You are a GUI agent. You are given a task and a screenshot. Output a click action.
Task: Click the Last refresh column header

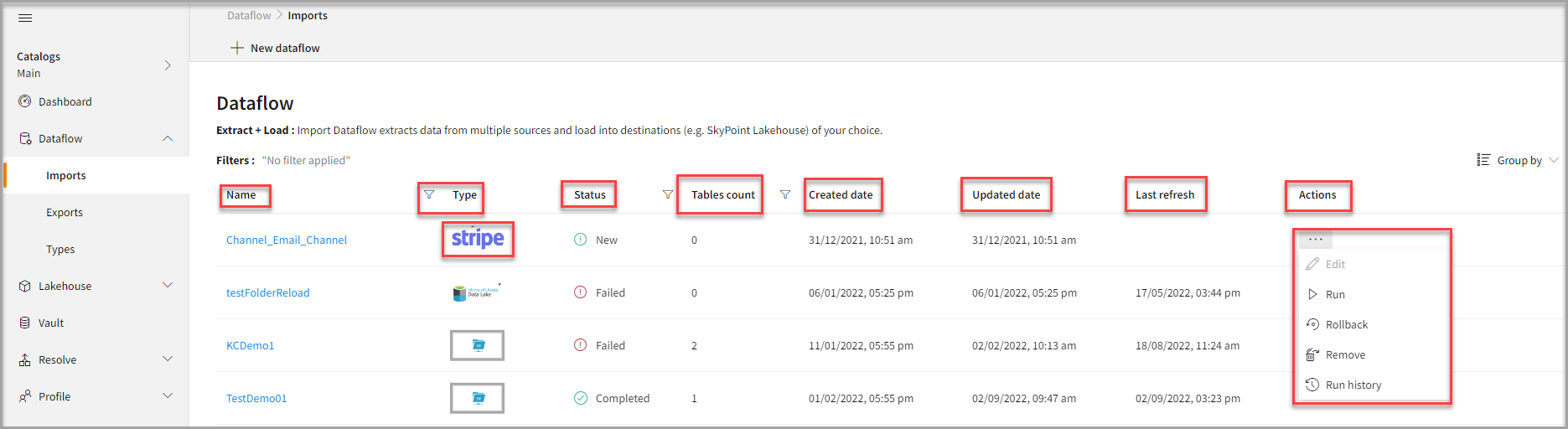coord(1165,194)
